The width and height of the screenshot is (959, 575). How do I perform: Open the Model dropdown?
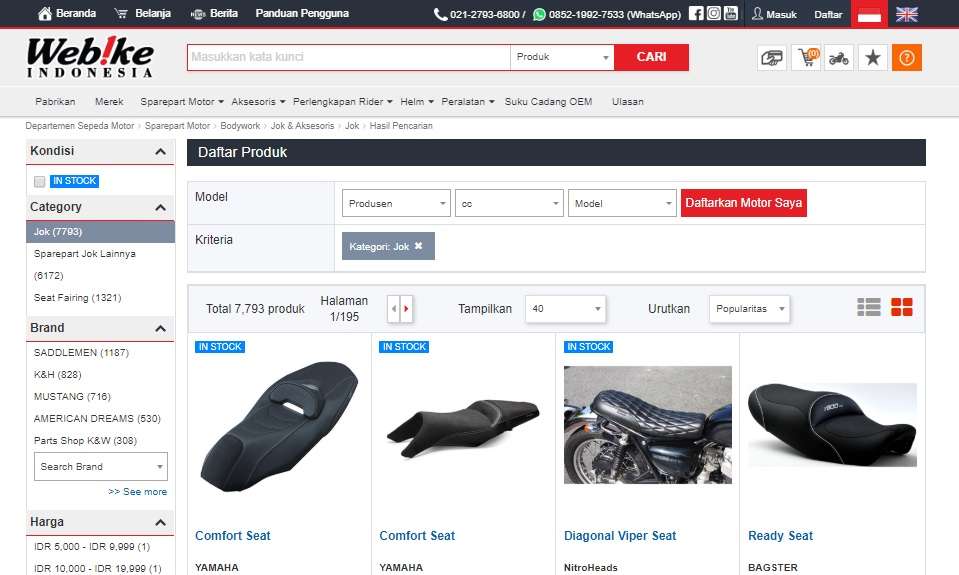tap(622, 203)
